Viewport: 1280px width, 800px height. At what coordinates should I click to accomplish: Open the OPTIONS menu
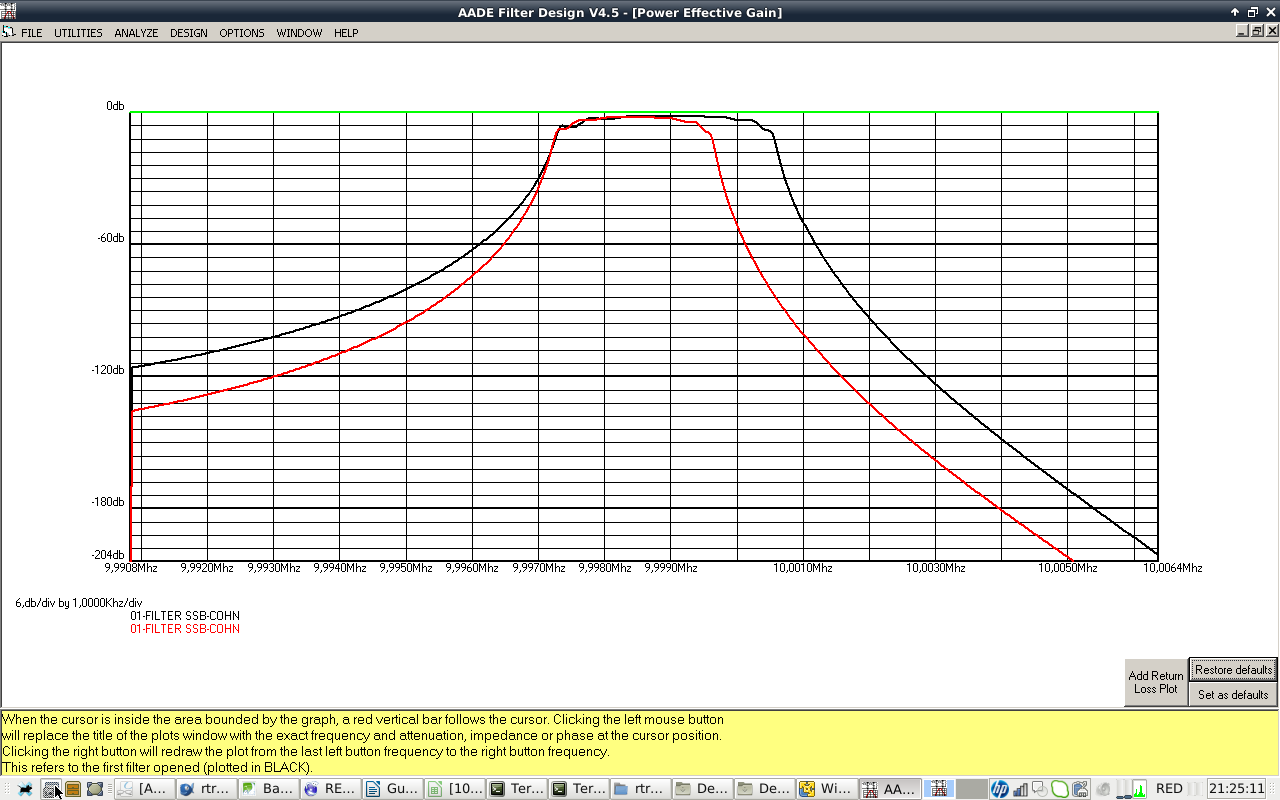coord(242,33)
